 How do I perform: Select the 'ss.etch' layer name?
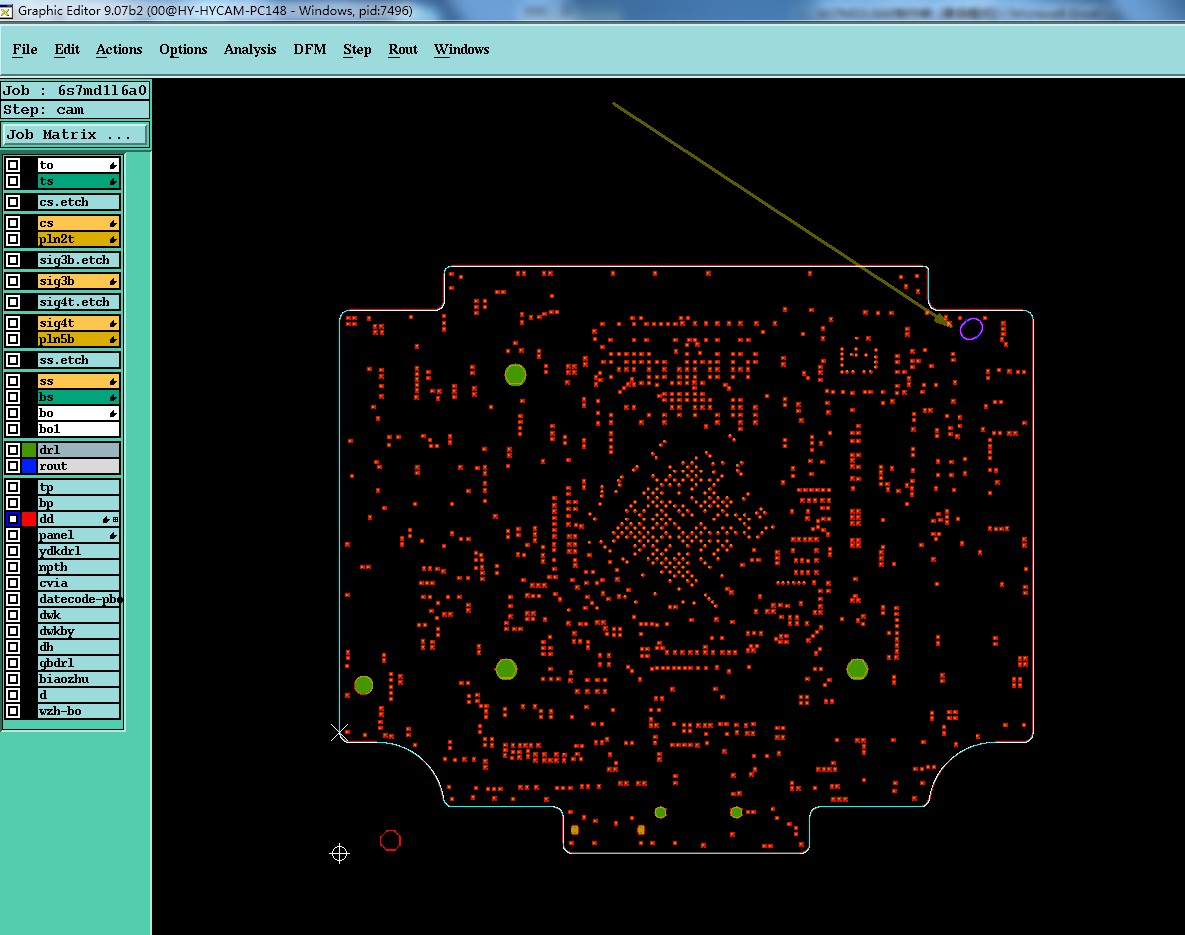(63, 360)
